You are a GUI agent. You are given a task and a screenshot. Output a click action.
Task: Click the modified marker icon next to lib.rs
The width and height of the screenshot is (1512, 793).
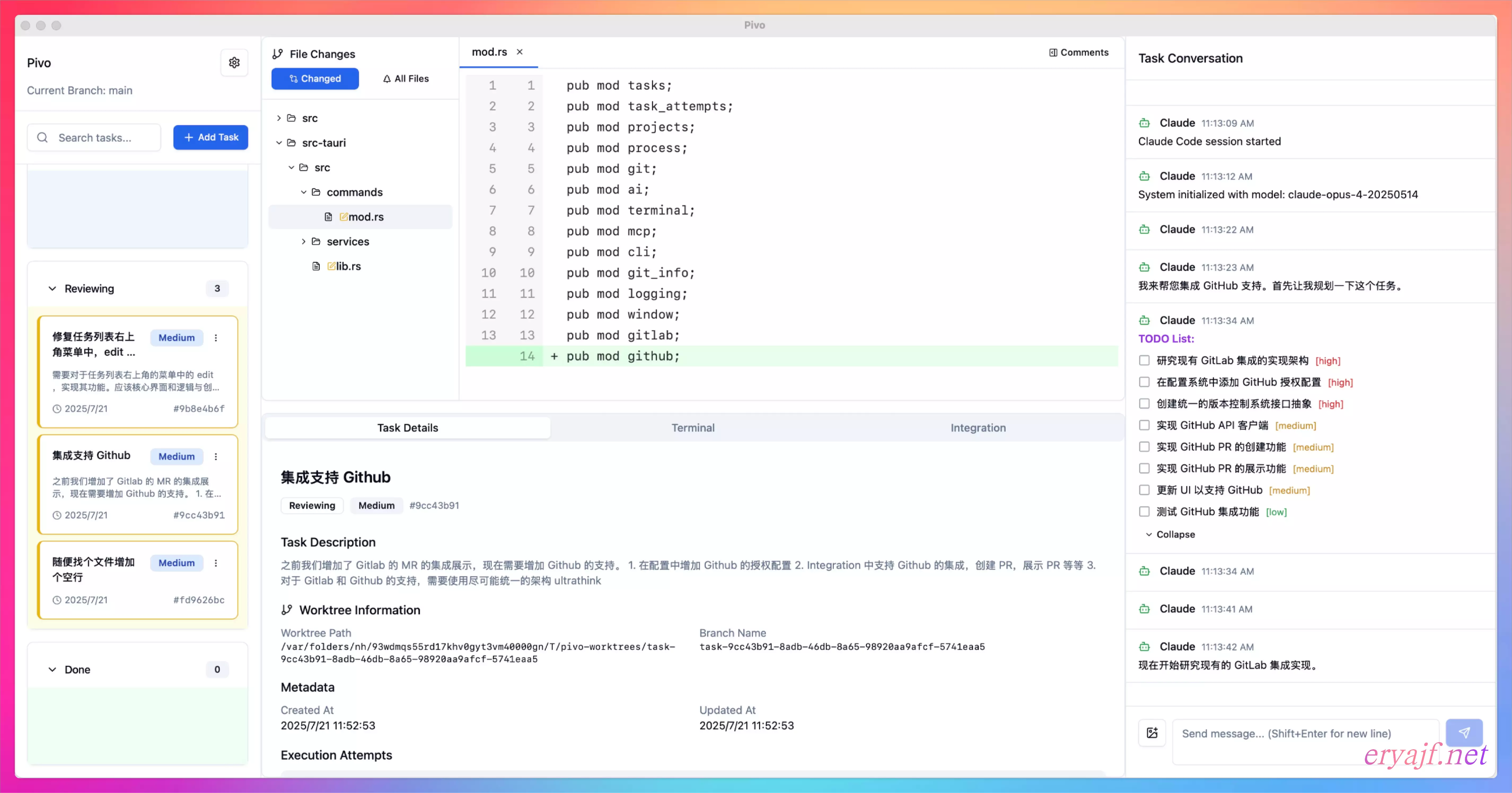pyautogui.click(x=332, y=266)
